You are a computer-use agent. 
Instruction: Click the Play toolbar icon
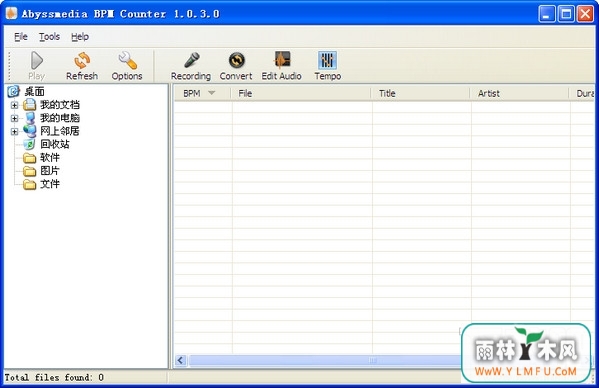pos(37,66)
